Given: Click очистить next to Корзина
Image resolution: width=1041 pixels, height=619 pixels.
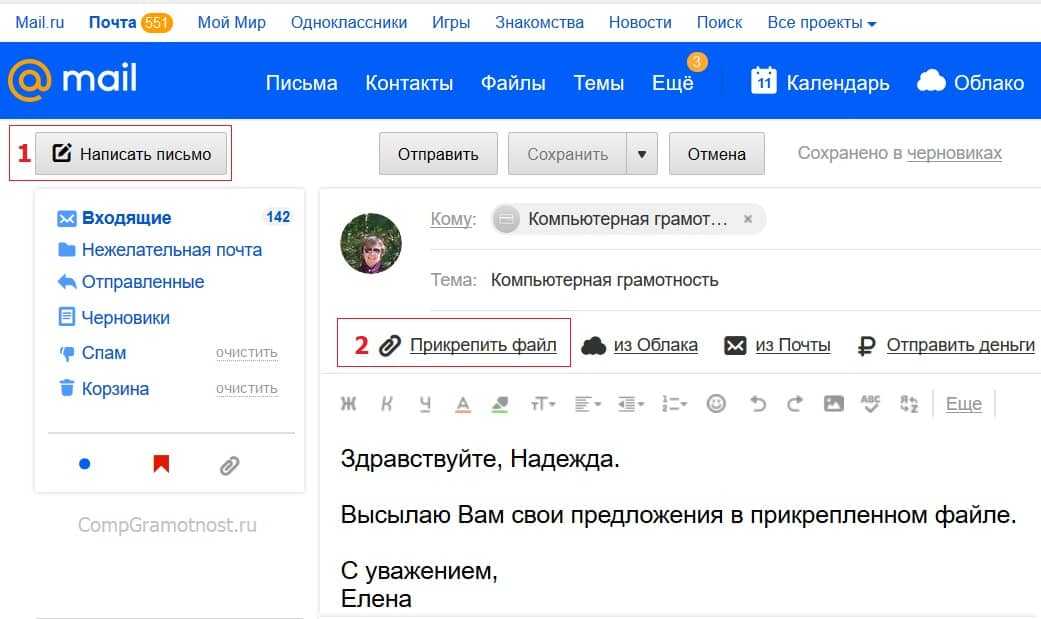Looking at the screenshot, I should click(x=246, y=389).
